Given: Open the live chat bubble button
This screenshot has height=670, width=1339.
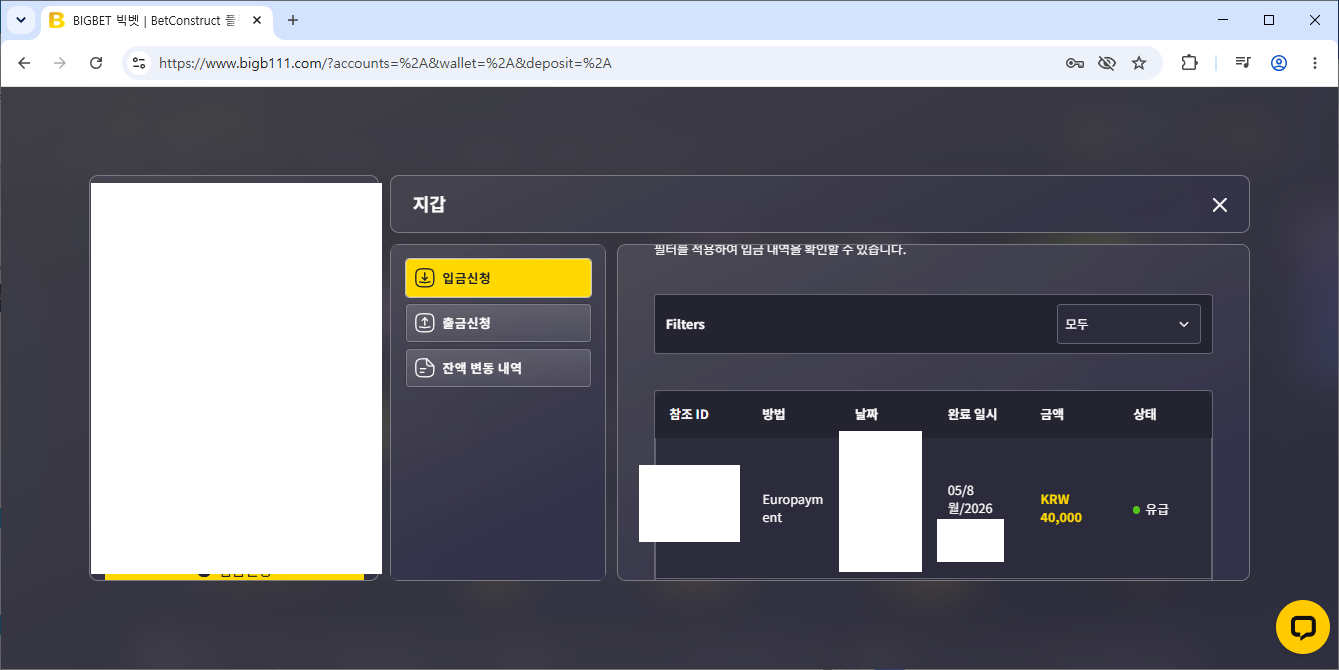Looking at the screenshot, I should tap(1303, 627).
